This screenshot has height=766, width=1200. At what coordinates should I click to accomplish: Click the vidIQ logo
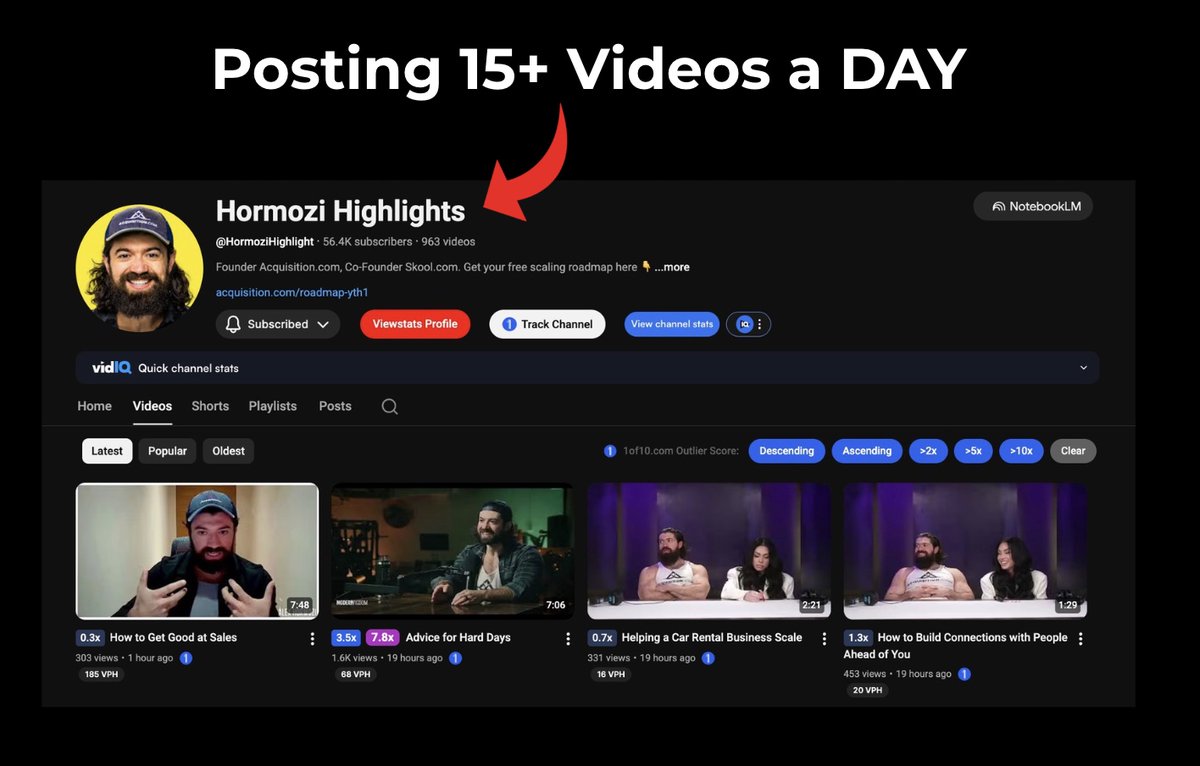111,367
